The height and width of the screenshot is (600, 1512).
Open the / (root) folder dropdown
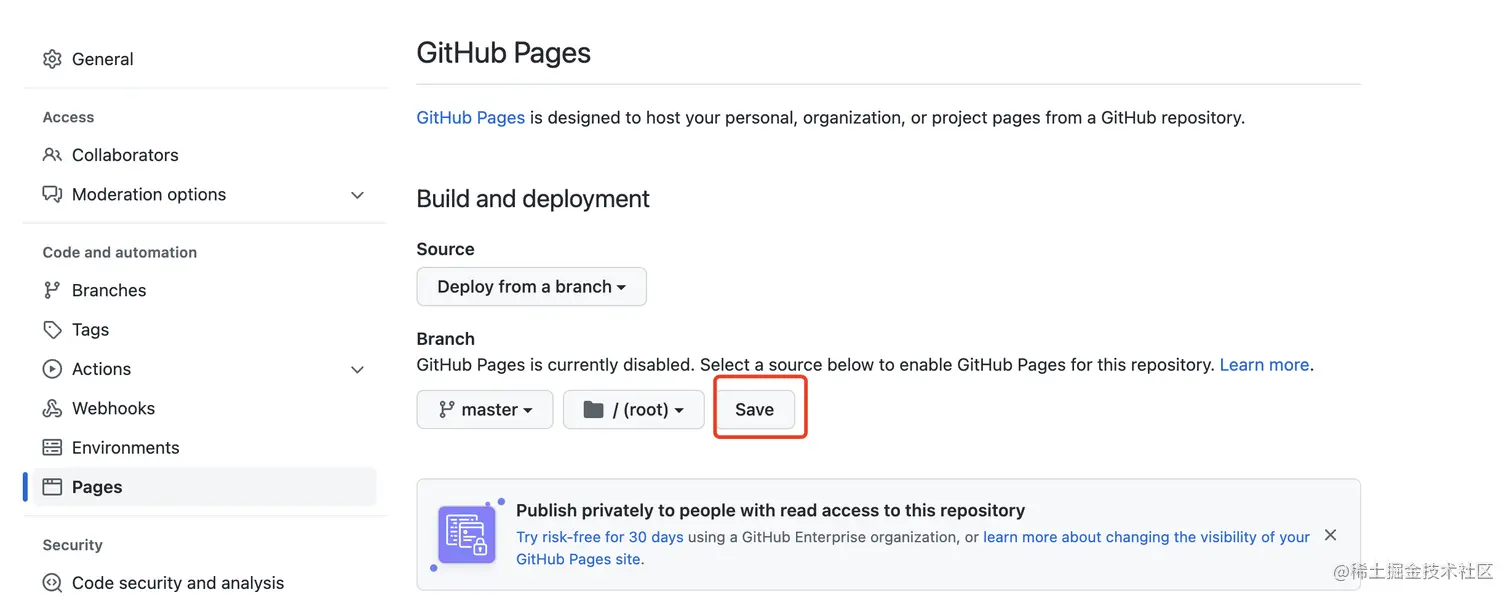click(x=634, y=410)
